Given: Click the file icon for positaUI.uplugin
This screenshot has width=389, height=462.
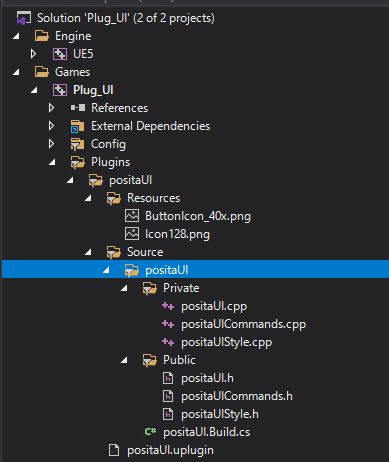Looking at the screenshot, I should [x=114, y=450].
